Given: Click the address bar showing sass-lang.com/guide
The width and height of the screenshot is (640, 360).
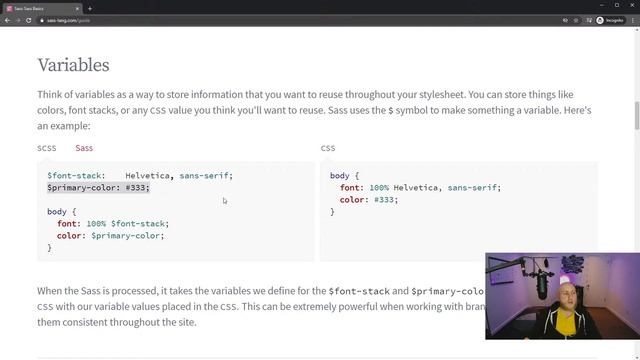Looking at the screenshot, I should tap(68, 20).
